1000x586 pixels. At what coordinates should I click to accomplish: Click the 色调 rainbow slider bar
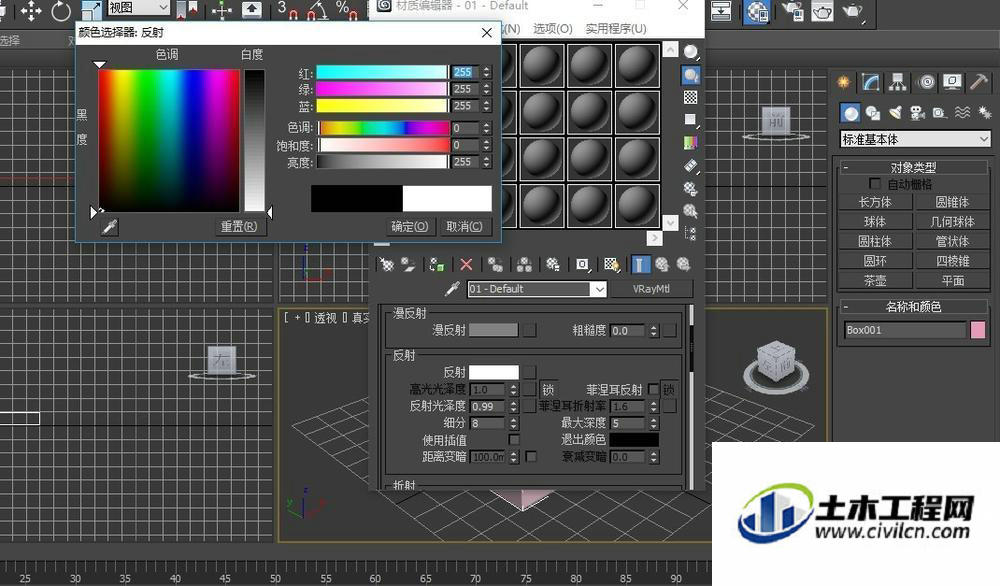click(x=385, y=128)
